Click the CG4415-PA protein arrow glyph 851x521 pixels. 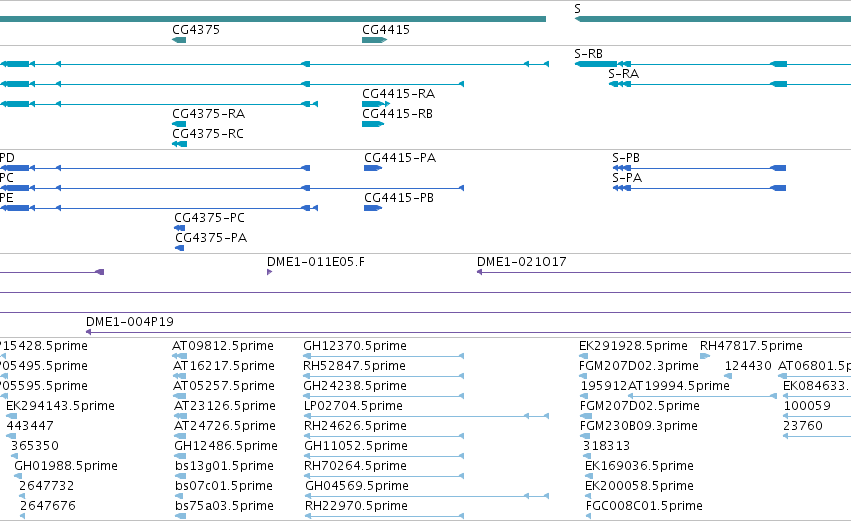coord(373,168)
